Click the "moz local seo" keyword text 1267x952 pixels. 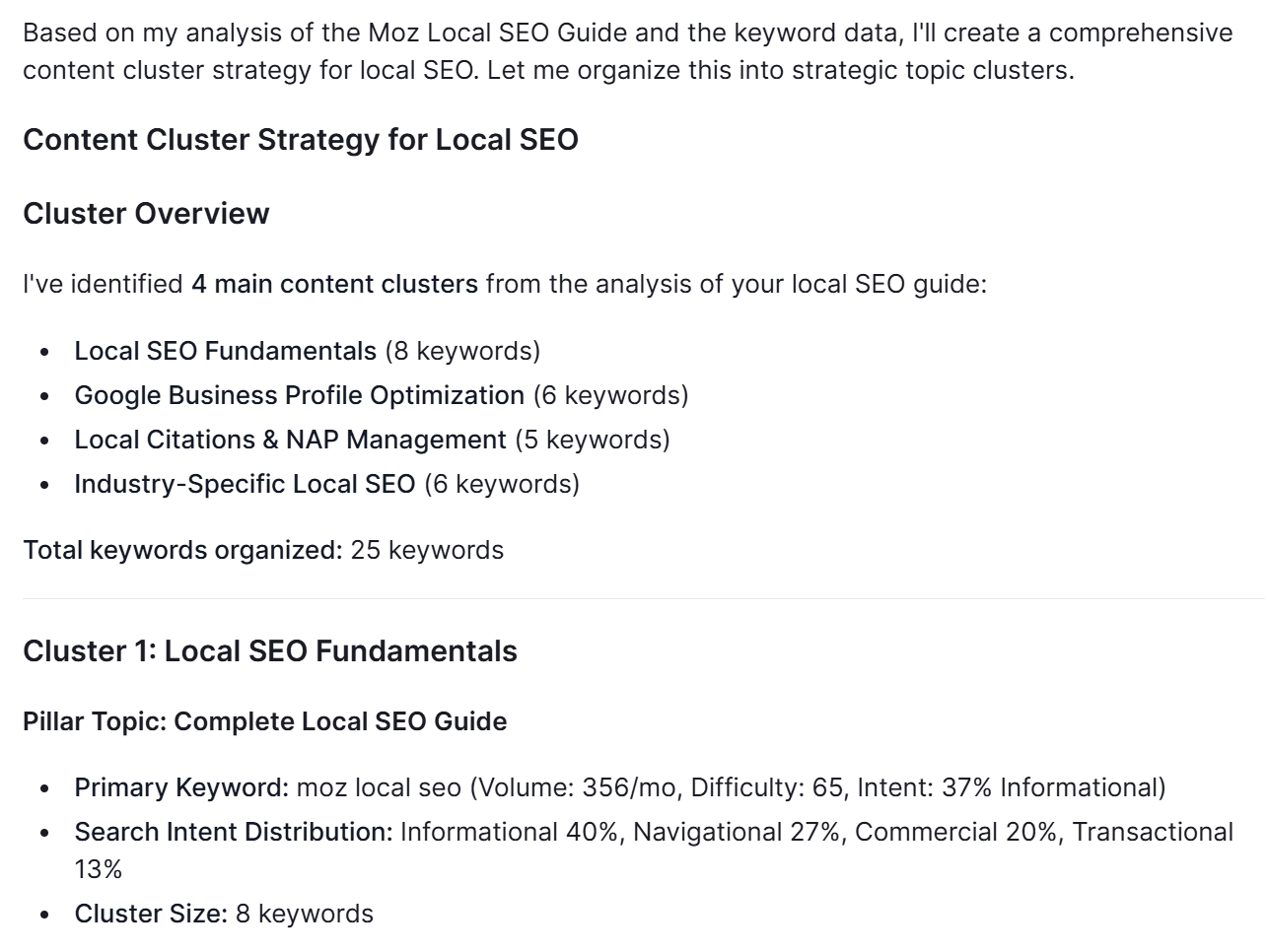[379, 788]
